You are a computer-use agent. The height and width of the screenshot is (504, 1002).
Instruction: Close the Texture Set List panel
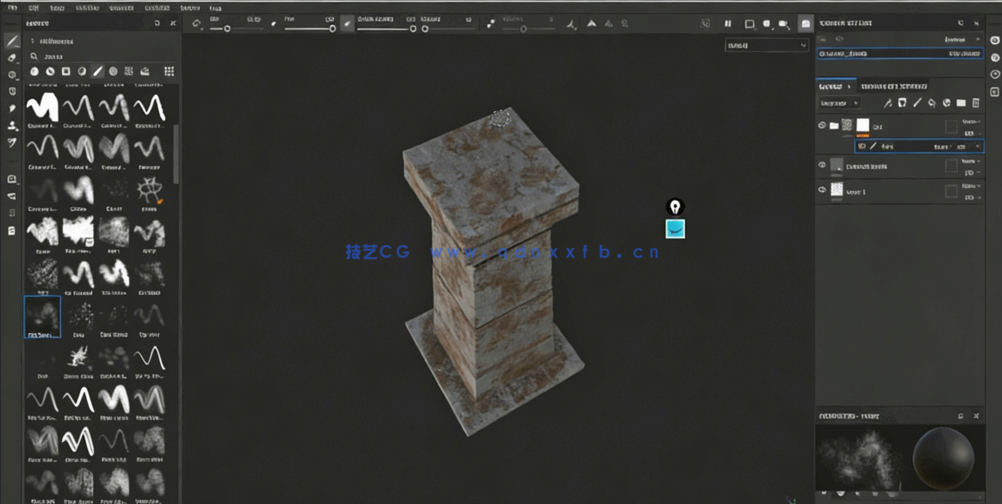pos(976,23)
